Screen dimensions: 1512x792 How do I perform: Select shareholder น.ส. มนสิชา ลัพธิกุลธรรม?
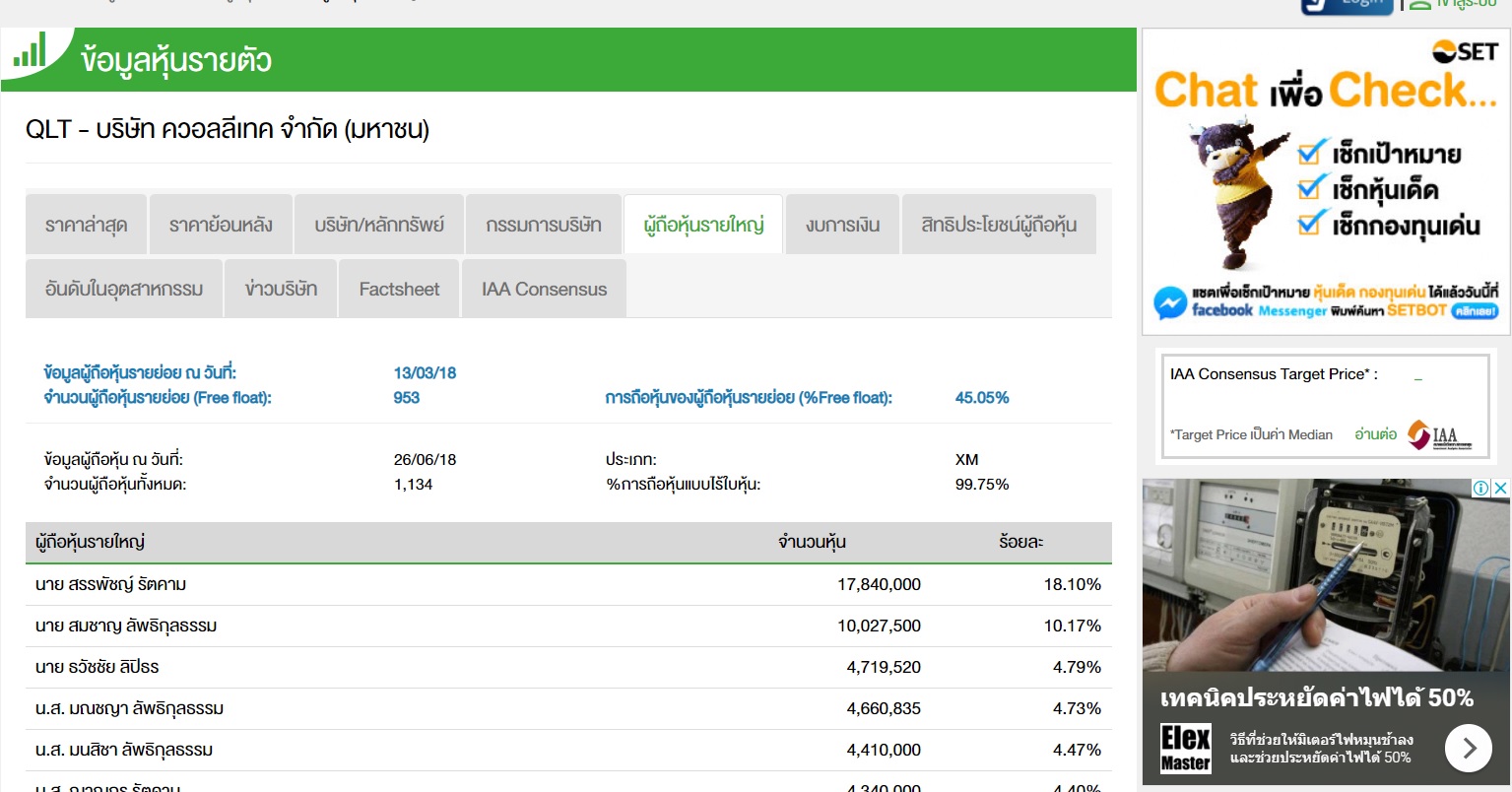coord(124,750)
